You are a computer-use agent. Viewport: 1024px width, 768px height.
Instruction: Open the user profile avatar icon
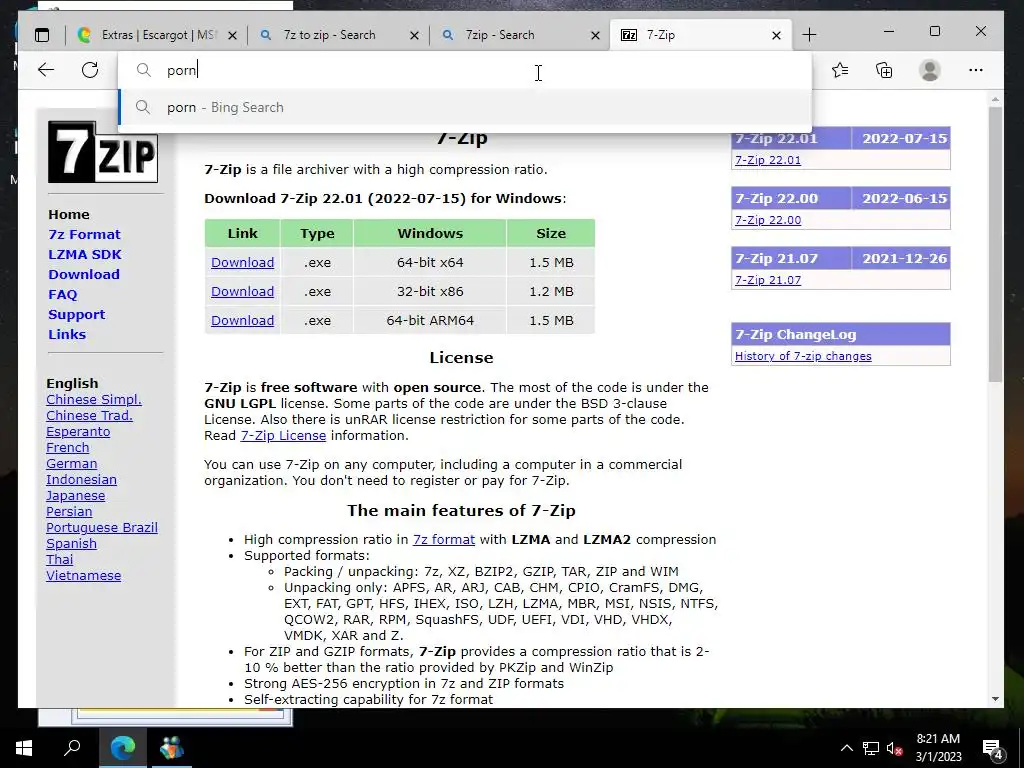930,70
